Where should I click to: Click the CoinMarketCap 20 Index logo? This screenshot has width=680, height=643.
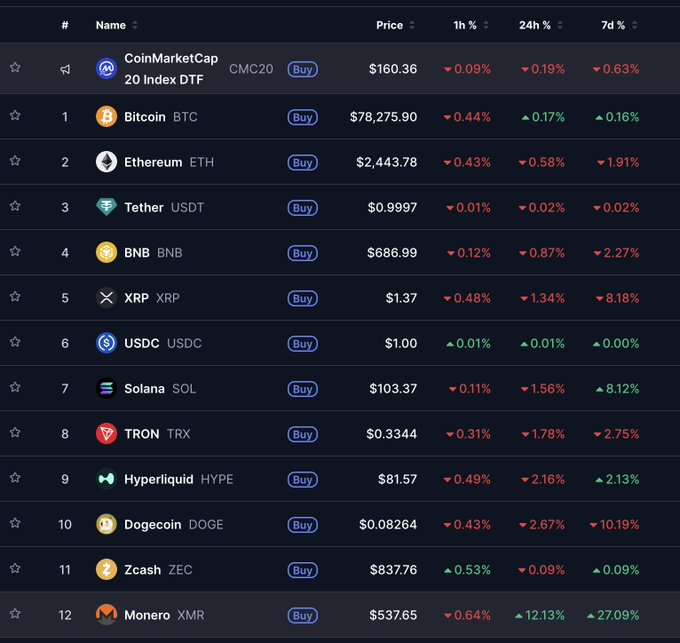coord(106,69)
